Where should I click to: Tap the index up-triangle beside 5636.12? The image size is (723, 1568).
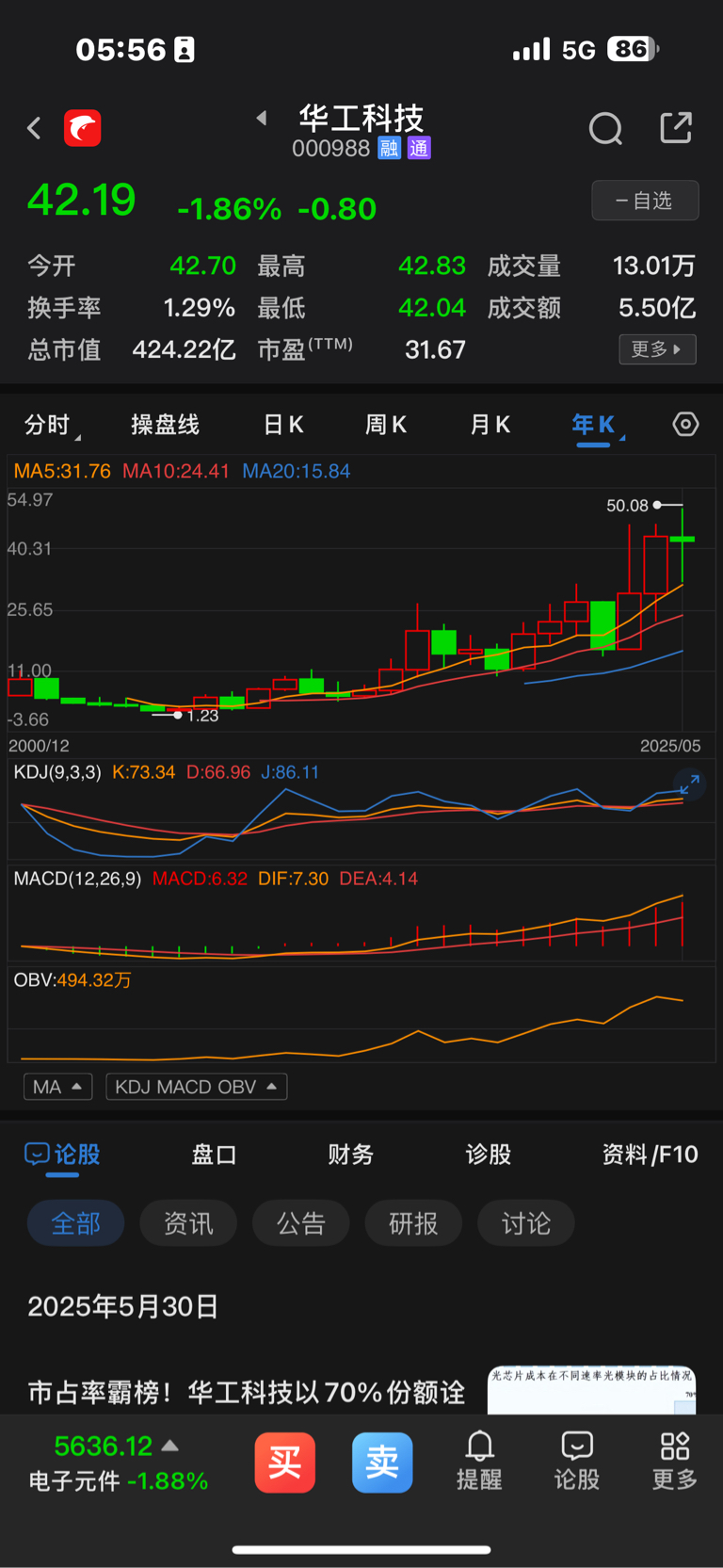[170, 1446]
